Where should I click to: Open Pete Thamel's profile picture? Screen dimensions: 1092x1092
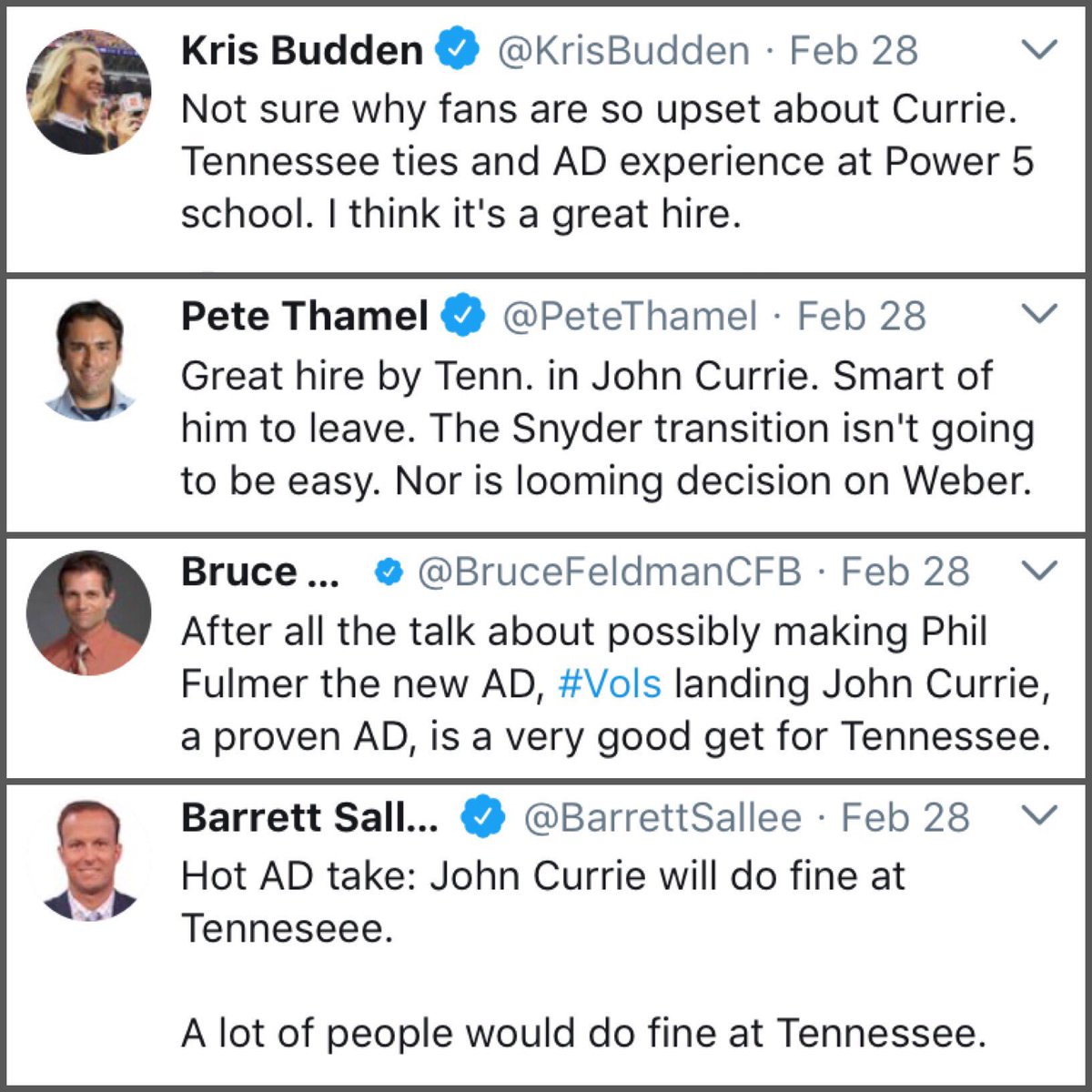click(88, 359)
